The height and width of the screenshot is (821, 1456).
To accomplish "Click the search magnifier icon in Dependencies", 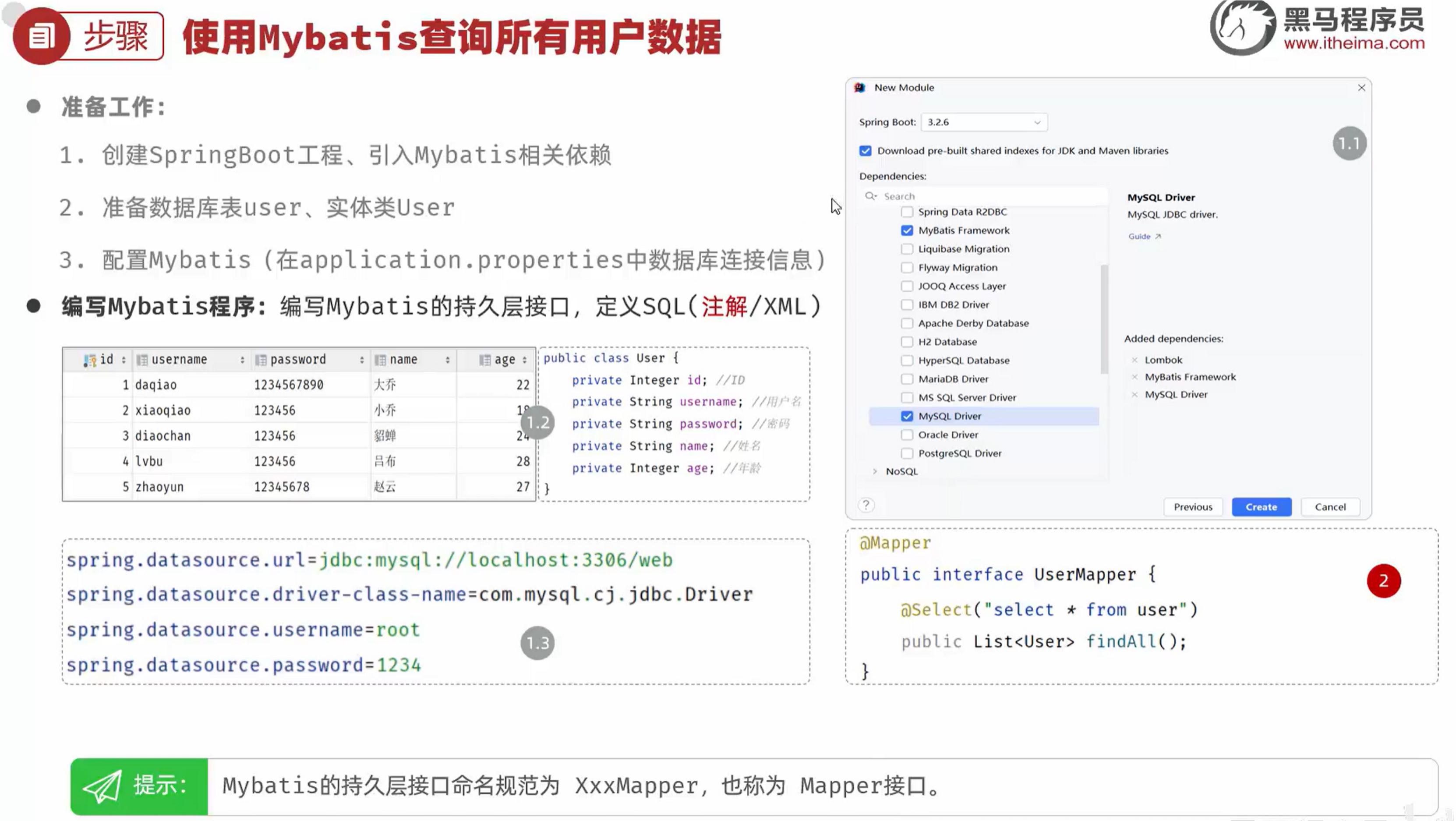I will [870, 196].
